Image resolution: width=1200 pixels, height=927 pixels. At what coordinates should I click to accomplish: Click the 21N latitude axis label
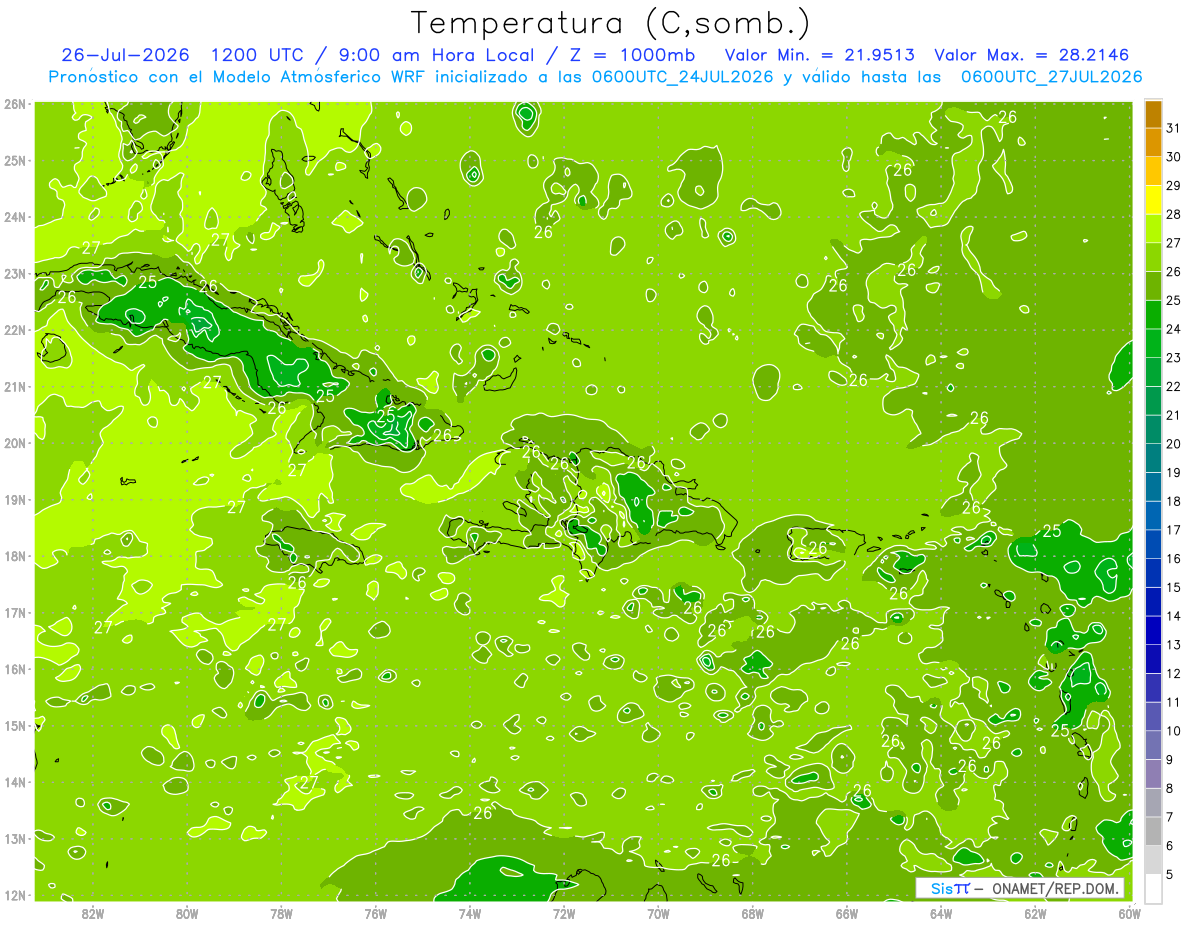coord(15,386)
